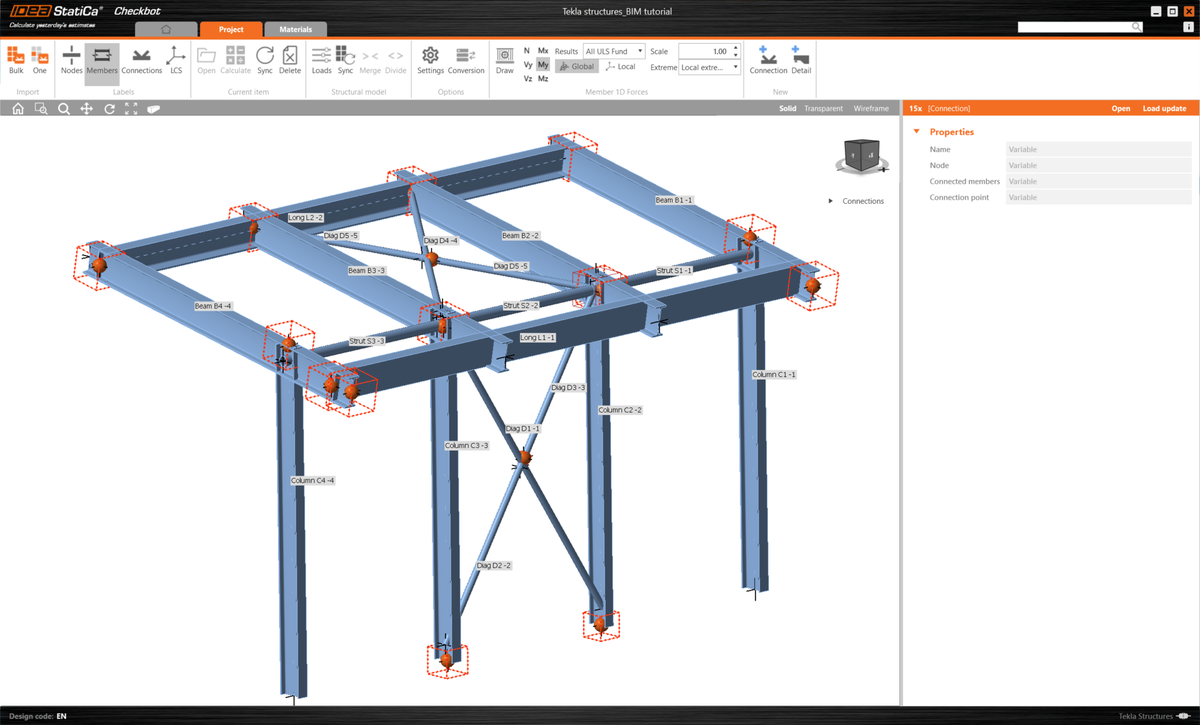This screenshot has width=1200, height=725.
Task: Click the Load update button
Action: 1164,108
